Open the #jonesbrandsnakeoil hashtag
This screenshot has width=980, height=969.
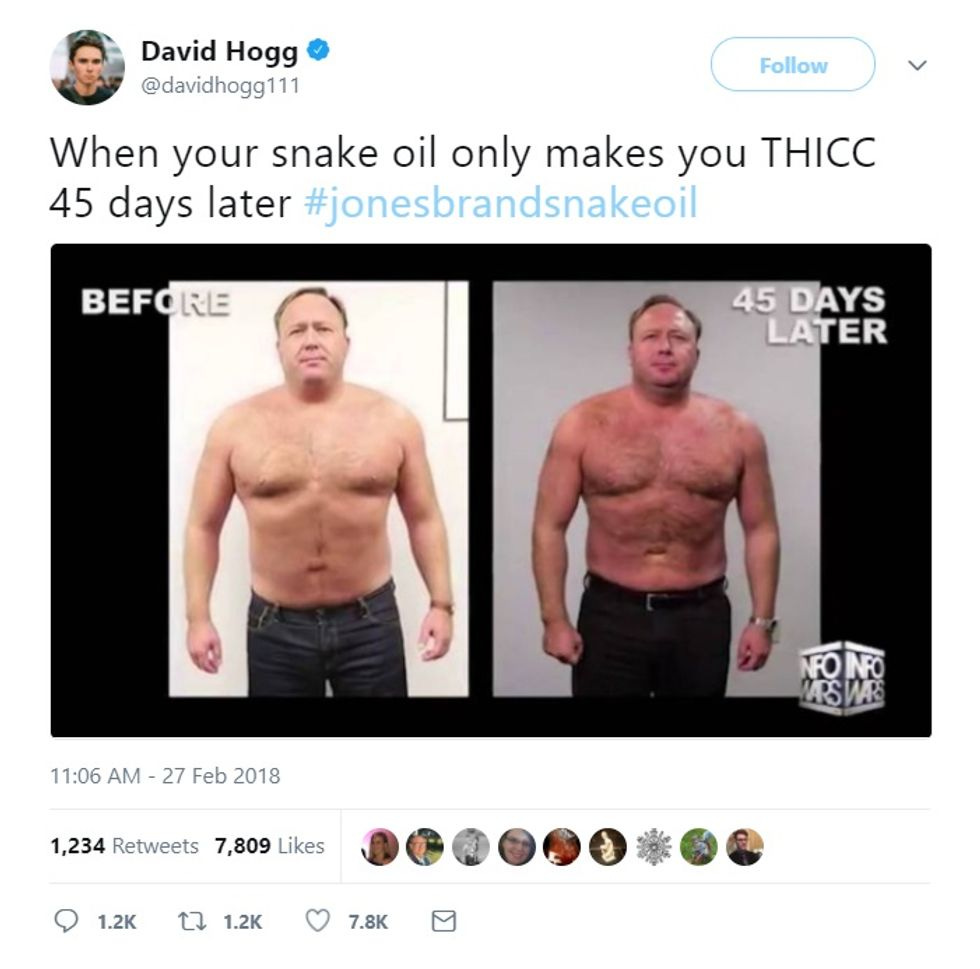tap(501, 203)
